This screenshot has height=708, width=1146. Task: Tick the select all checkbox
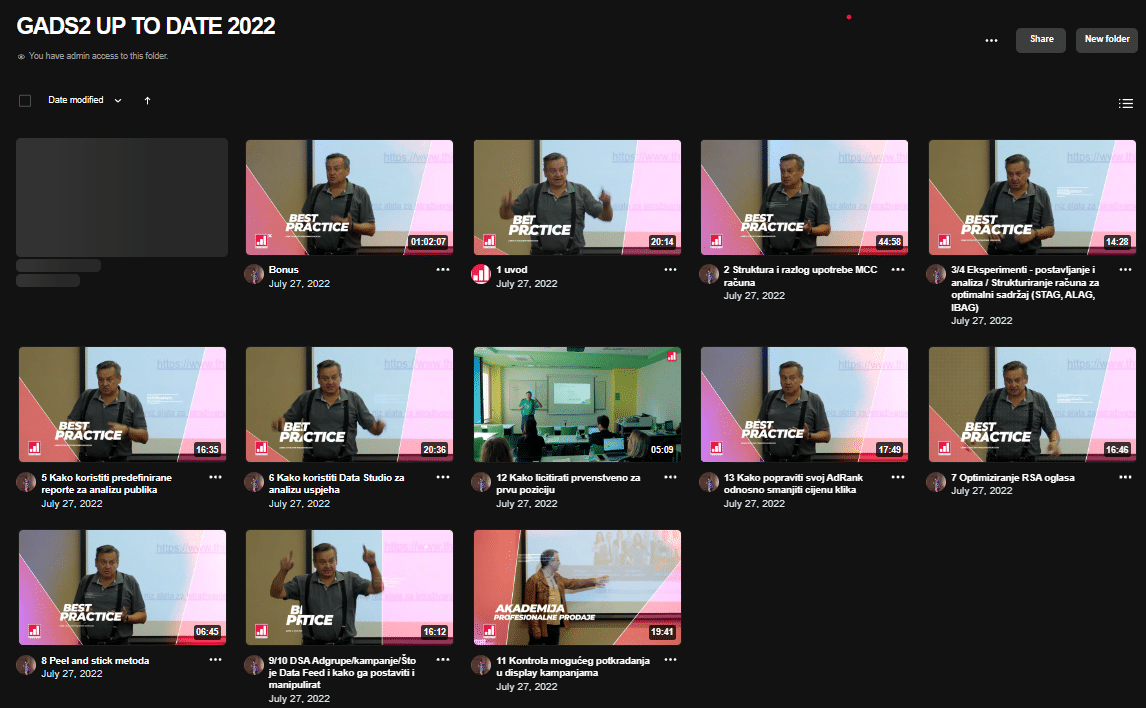(25, 101)
